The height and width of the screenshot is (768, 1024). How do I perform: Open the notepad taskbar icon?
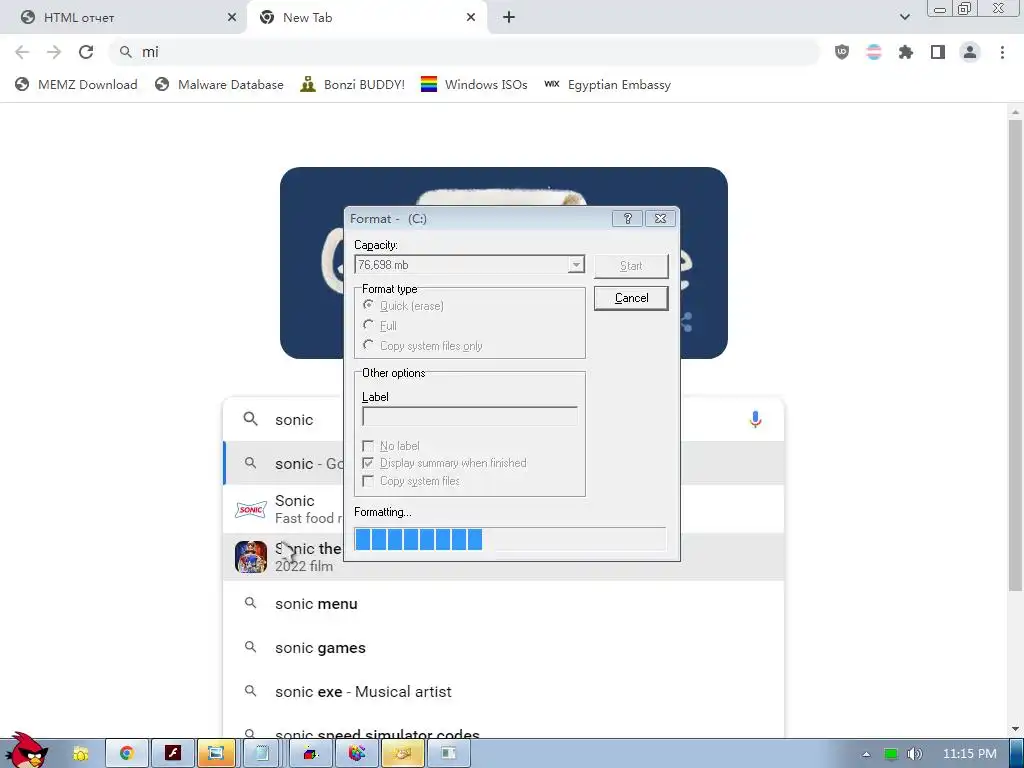tap(262, 754)
